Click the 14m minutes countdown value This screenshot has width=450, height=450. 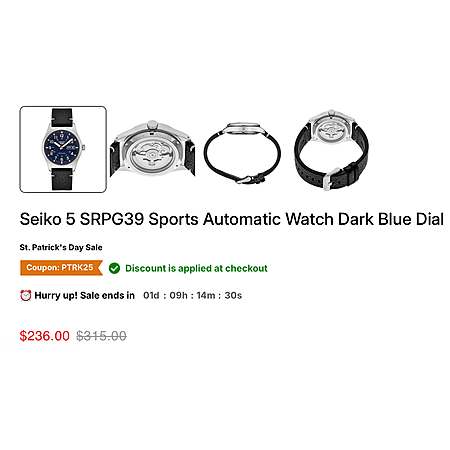click(x=206, y=295)
